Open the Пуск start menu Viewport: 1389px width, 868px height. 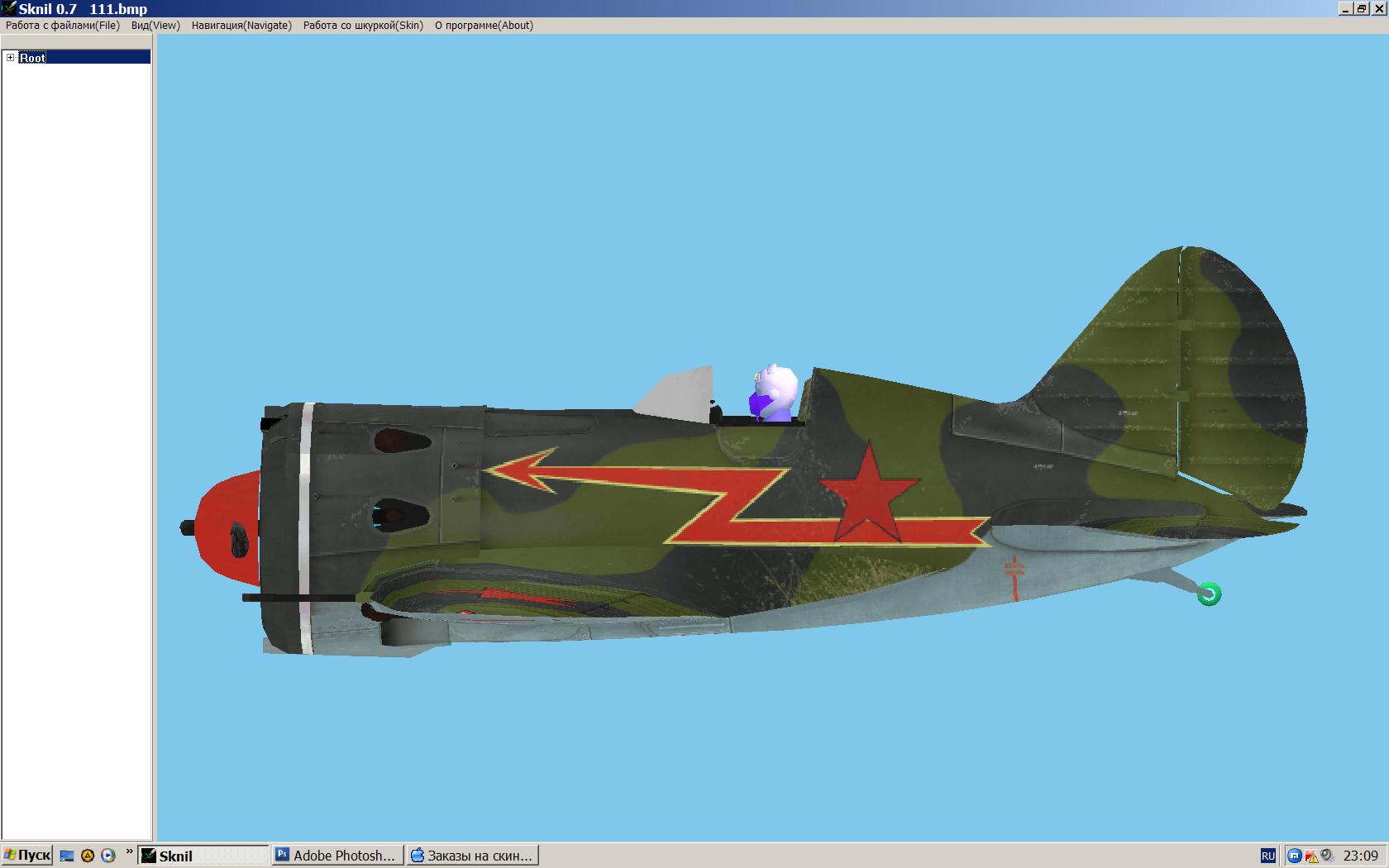[x=27, y=856]
